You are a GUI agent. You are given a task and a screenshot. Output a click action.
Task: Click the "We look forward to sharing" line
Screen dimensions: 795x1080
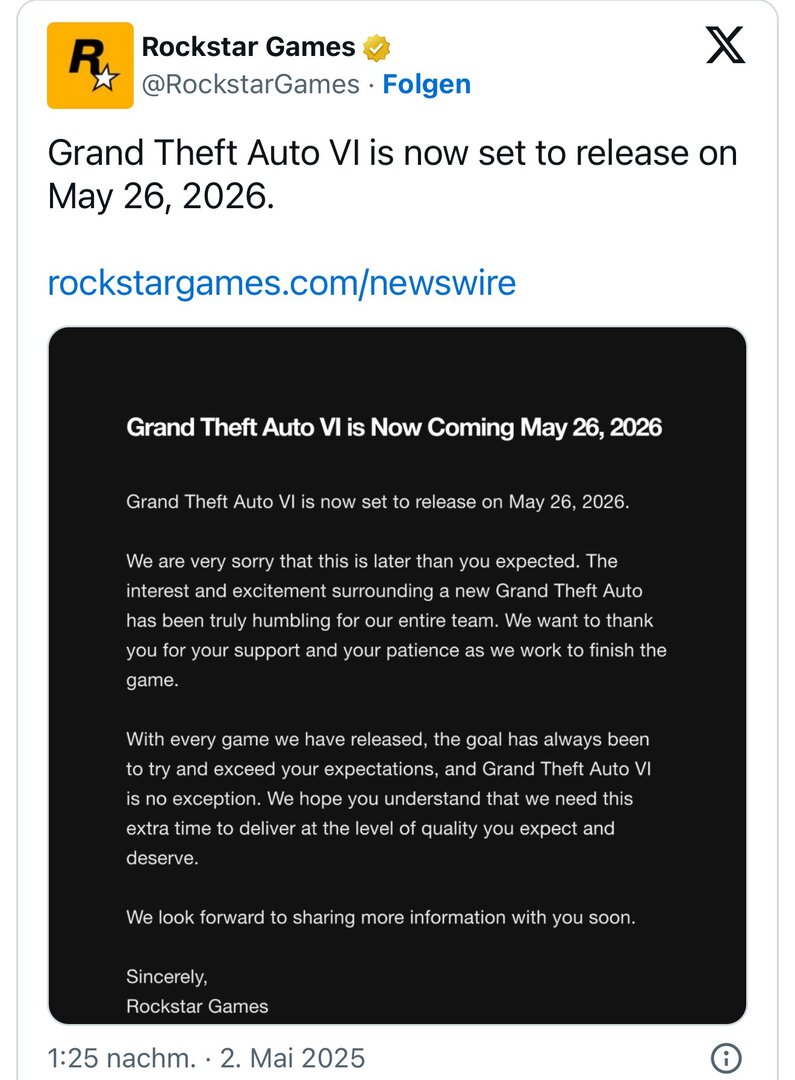[x=380, y=917]
